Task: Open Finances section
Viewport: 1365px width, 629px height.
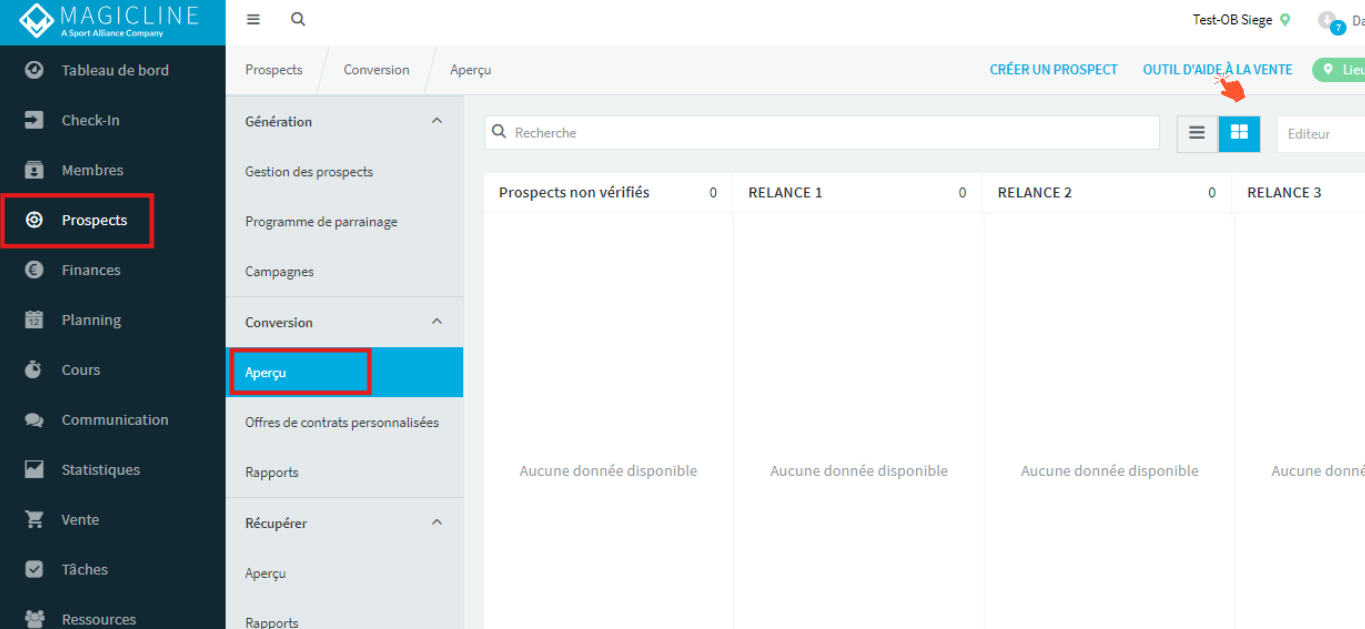Action: point(91,270)
